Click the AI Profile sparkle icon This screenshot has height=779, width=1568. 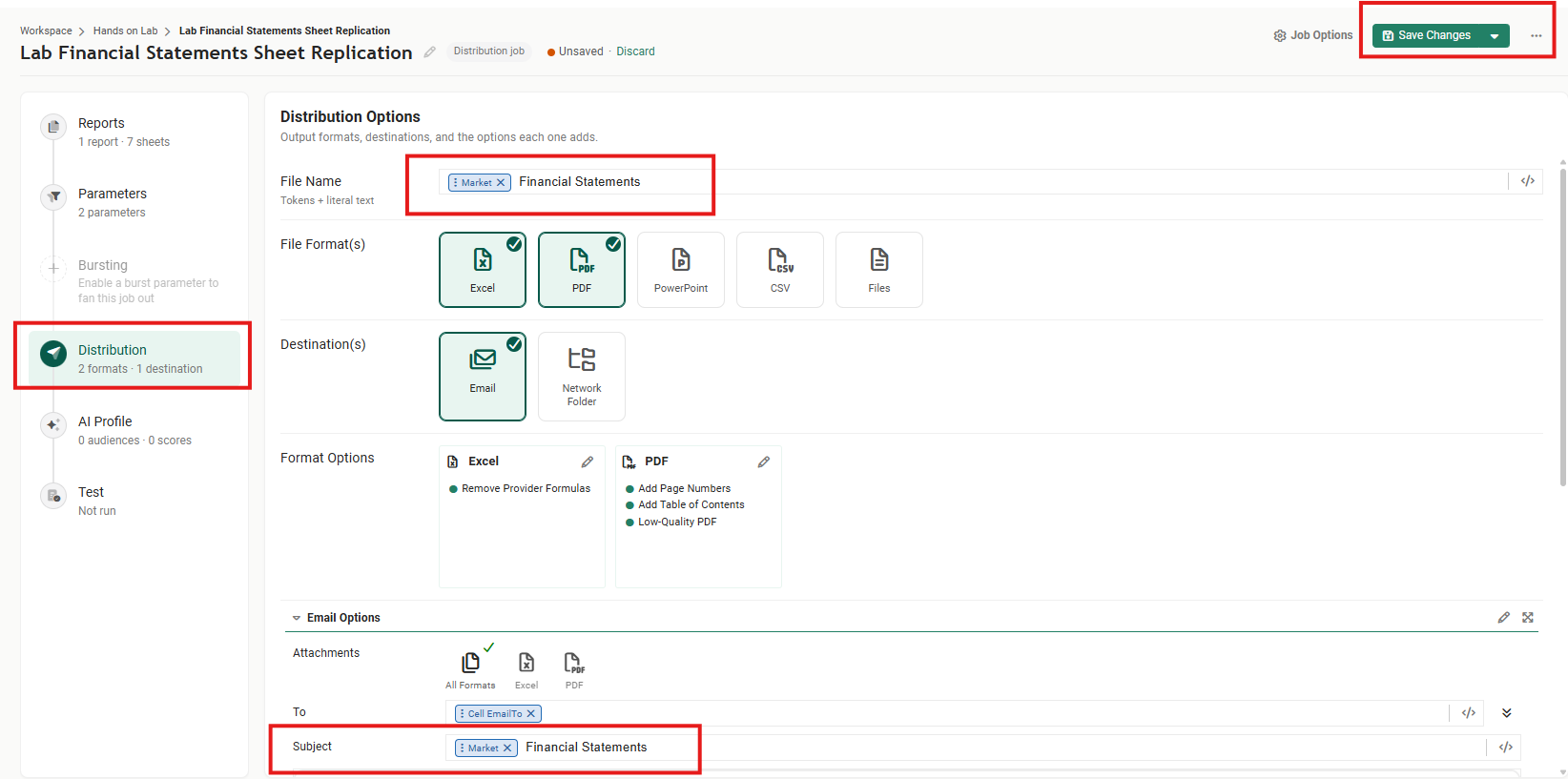[x=53, y=424]
